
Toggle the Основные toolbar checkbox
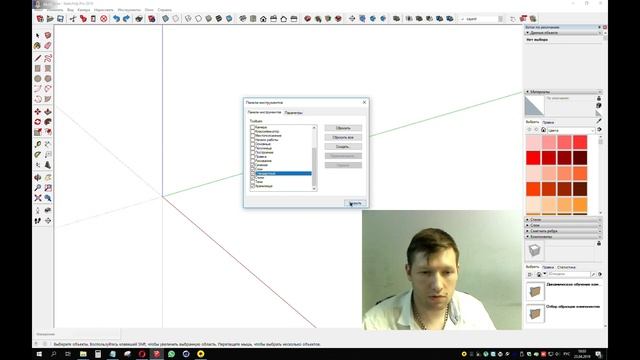pos(252,144)
